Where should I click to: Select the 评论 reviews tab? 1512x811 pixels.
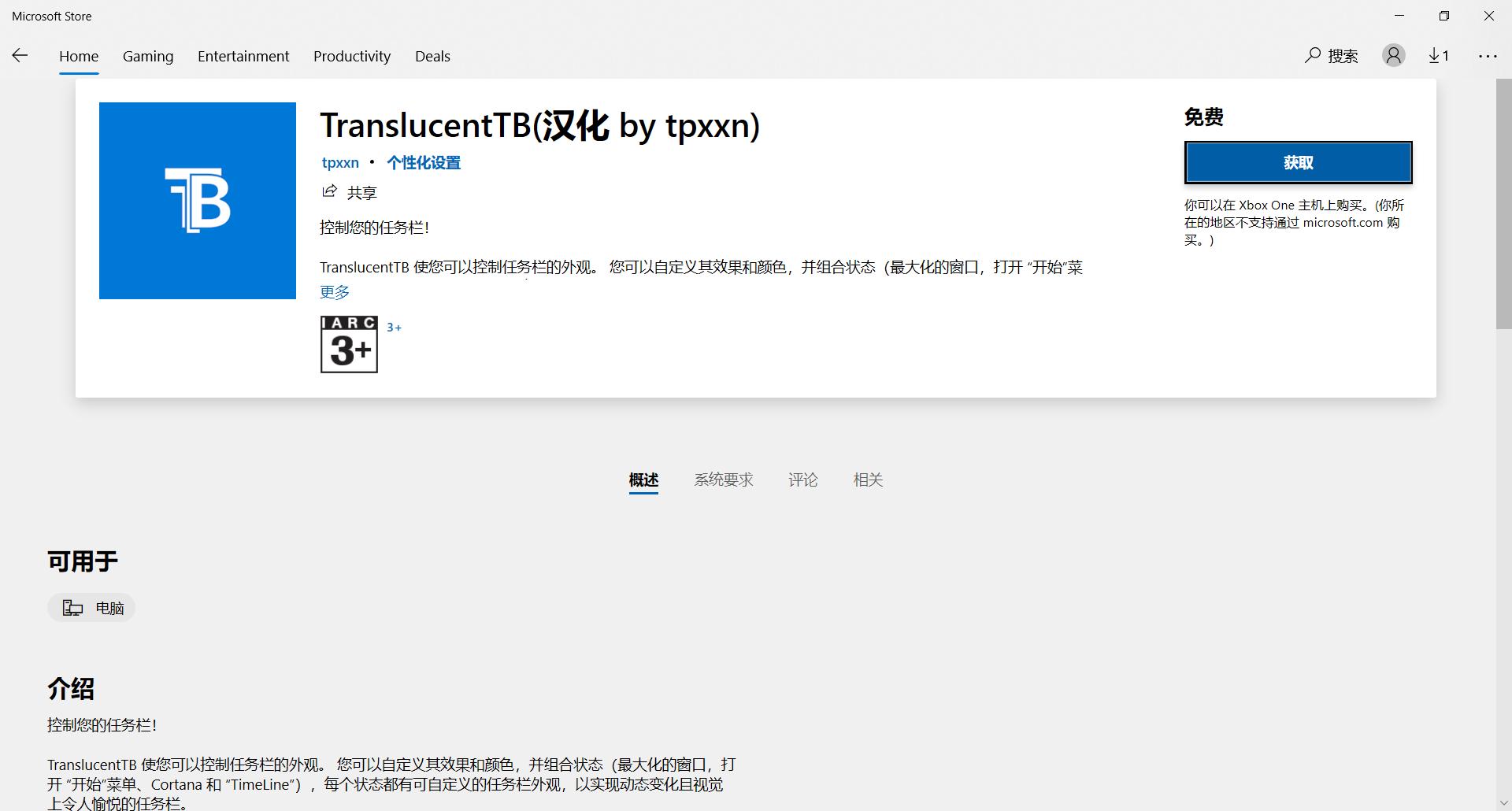tap(803, 480)
